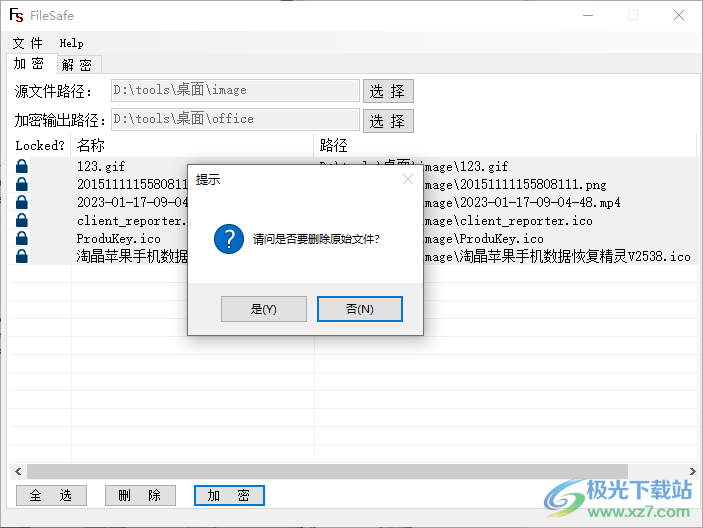
Task: Click the blue question mark icon in the dialog
Action: [x=229, y=239]
